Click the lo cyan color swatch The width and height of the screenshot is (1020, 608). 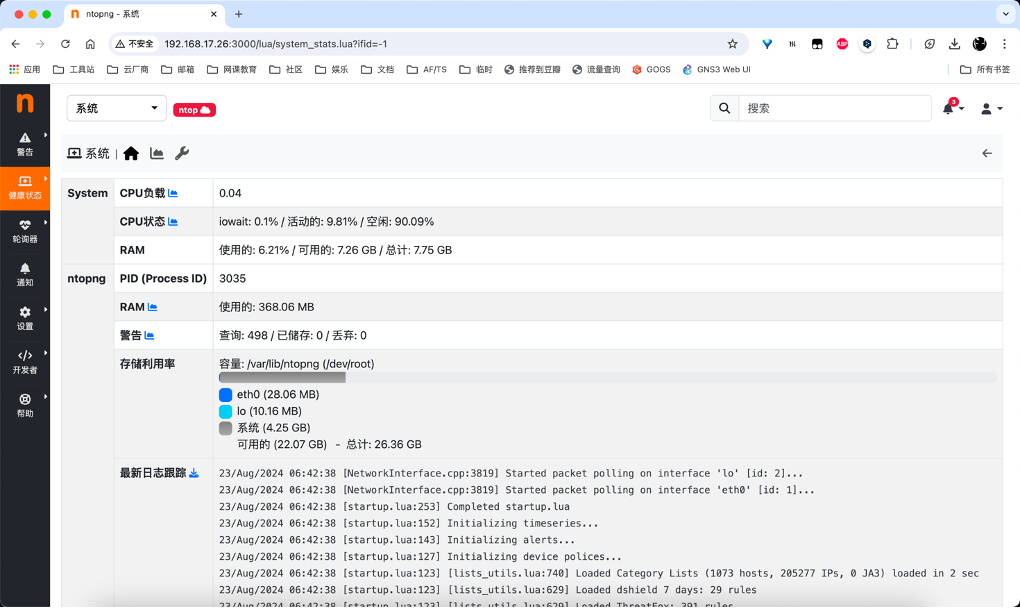pos(226,412)
